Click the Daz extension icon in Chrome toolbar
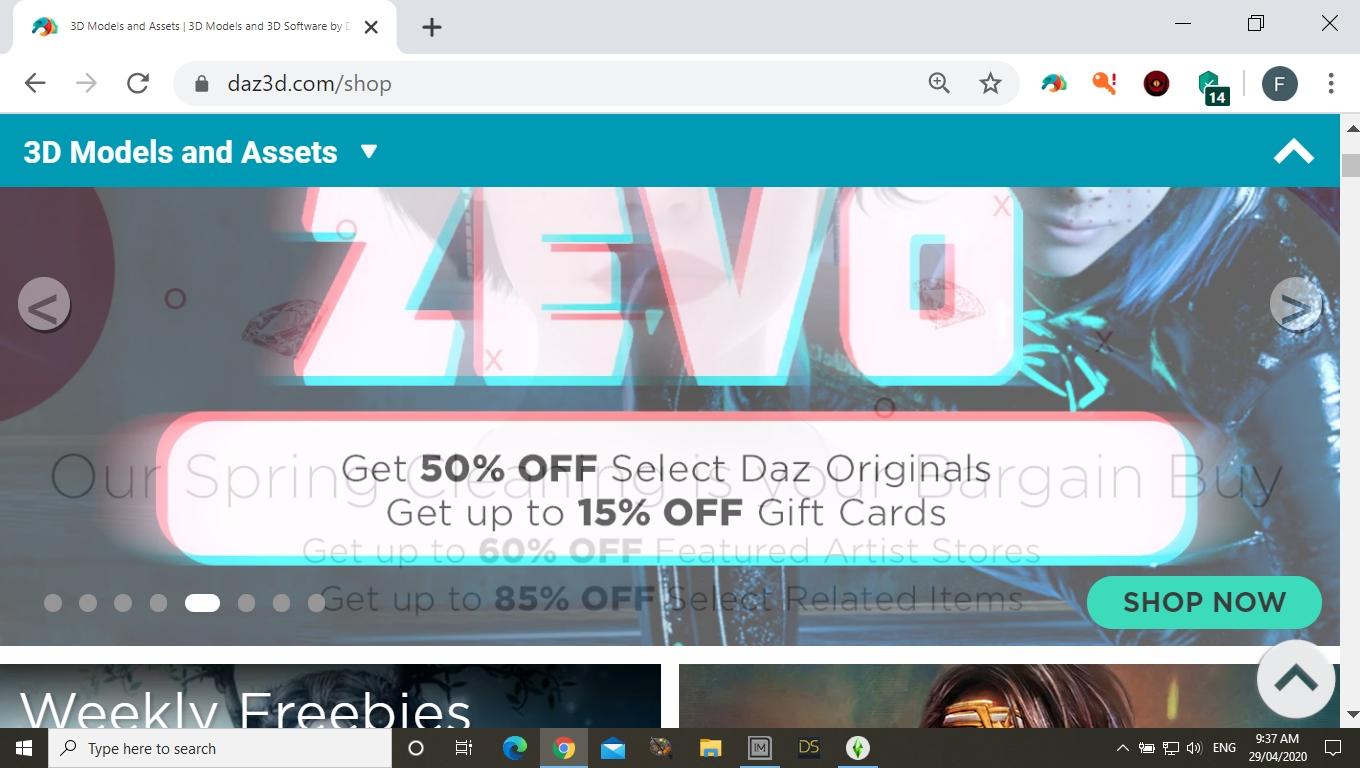 tap(1053, 84)
